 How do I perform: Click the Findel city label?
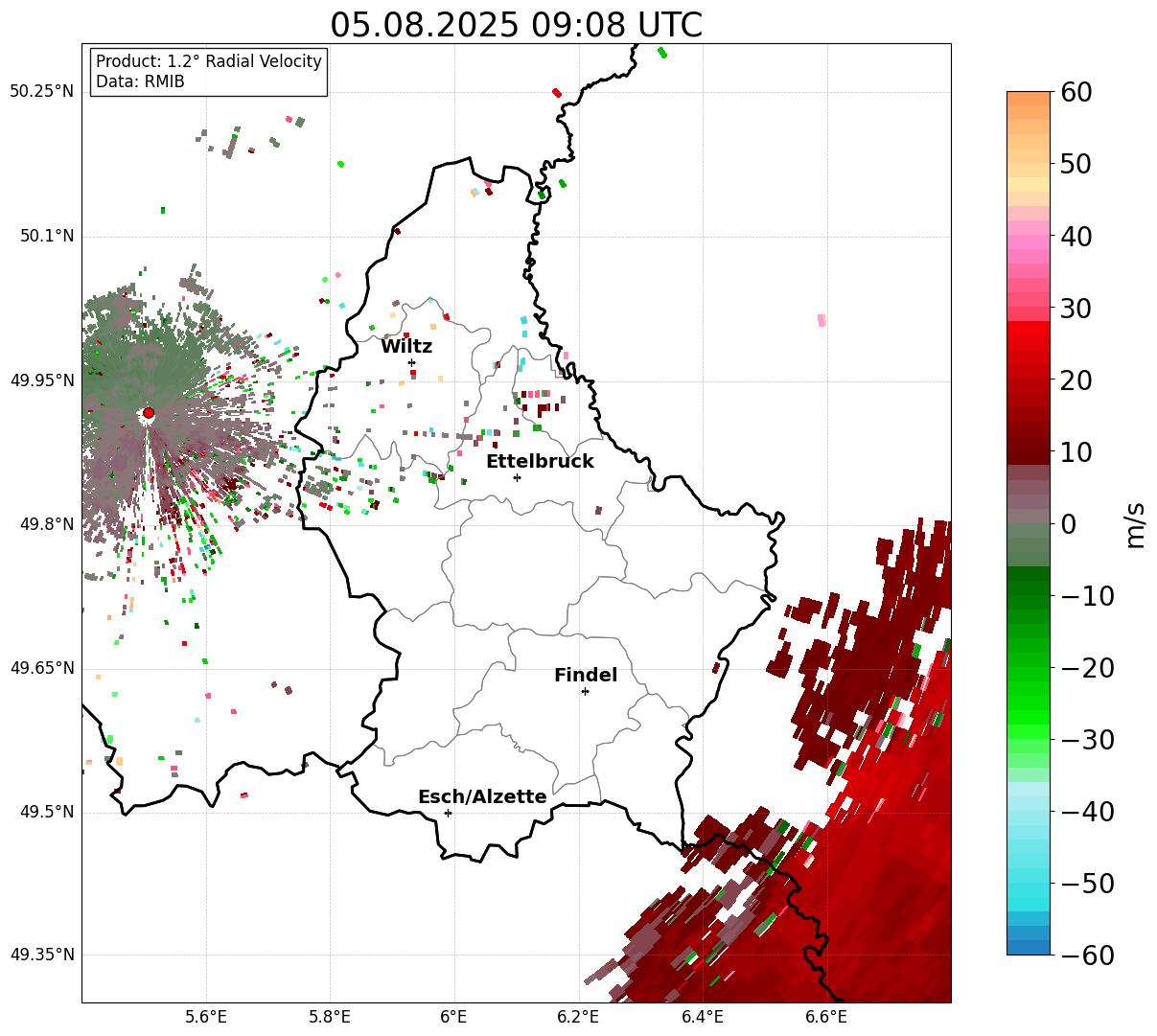[x=586, y=676]
